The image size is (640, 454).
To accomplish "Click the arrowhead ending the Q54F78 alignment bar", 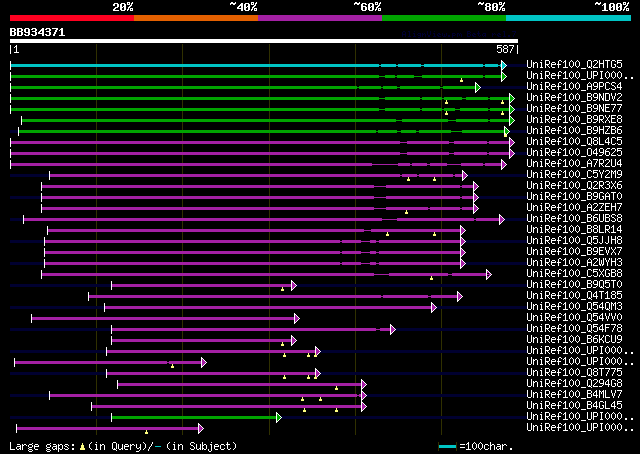I will (393, 329).
